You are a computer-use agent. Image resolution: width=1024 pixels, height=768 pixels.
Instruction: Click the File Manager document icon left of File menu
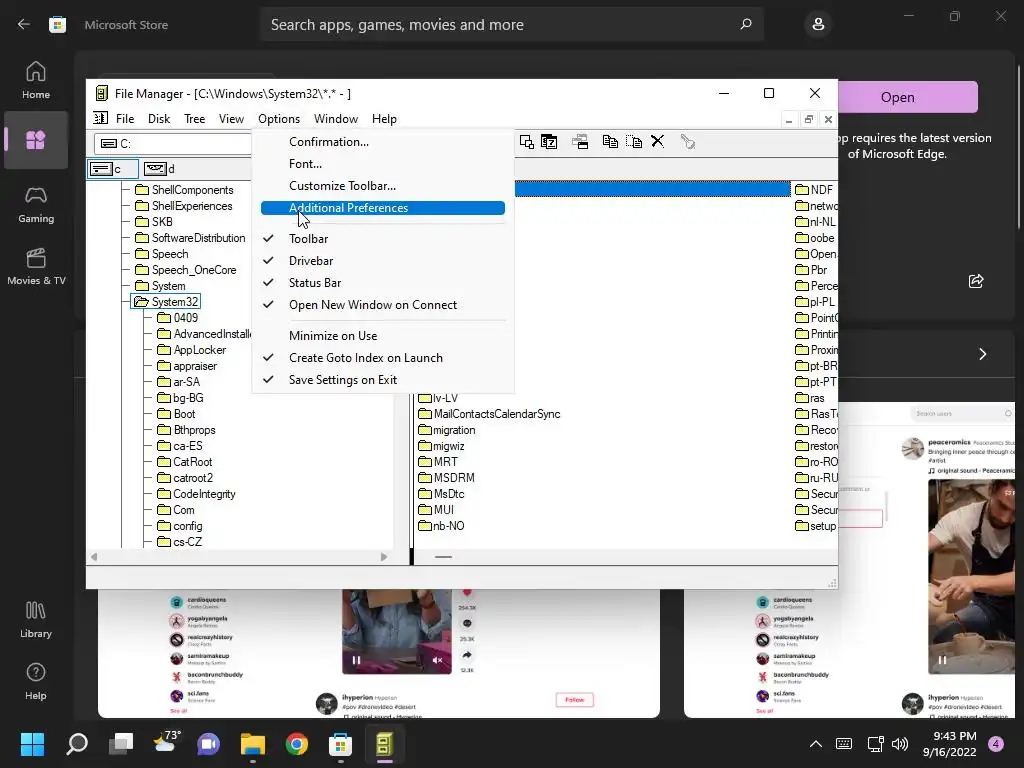click(x=100, y=118)
